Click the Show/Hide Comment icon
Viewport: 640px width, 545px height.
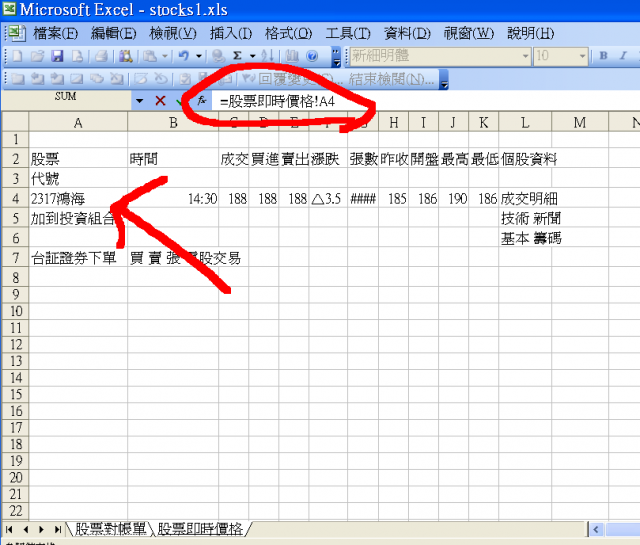[x=77, y=79]
